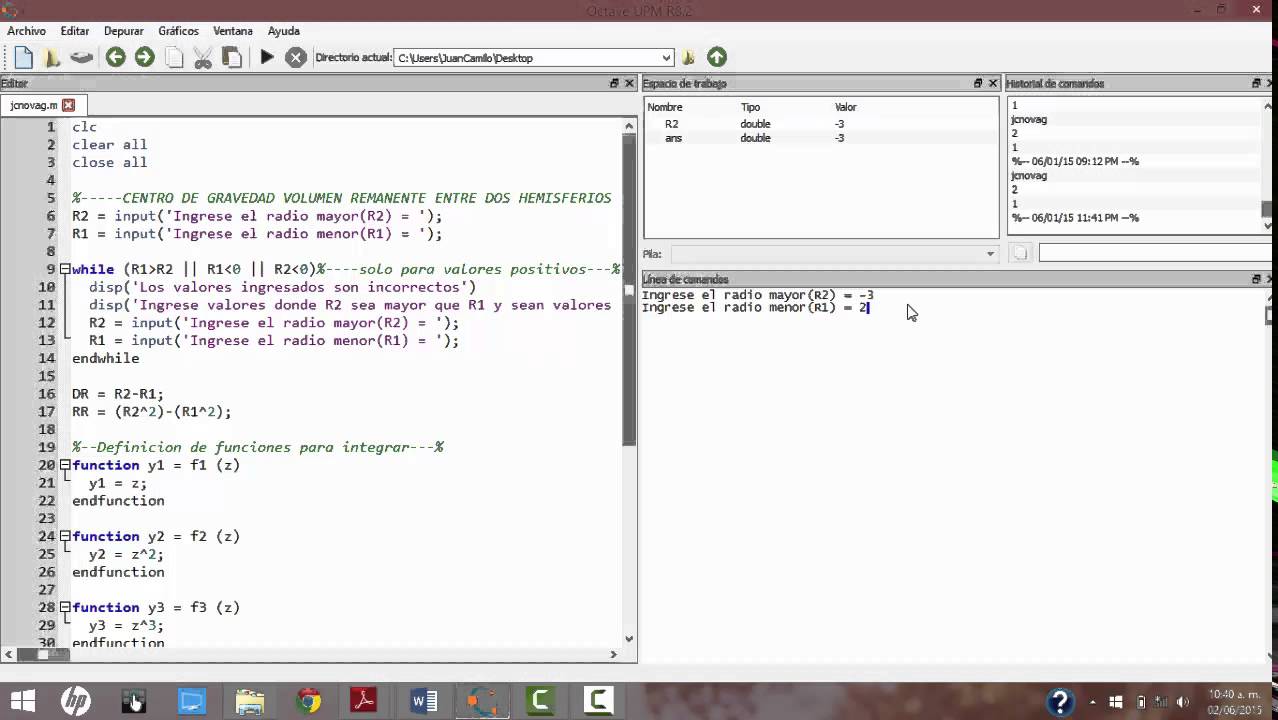Viewport: 1278px width, 720px height.
Task: Open the Depurar menu
Action: tap(124, 31)
